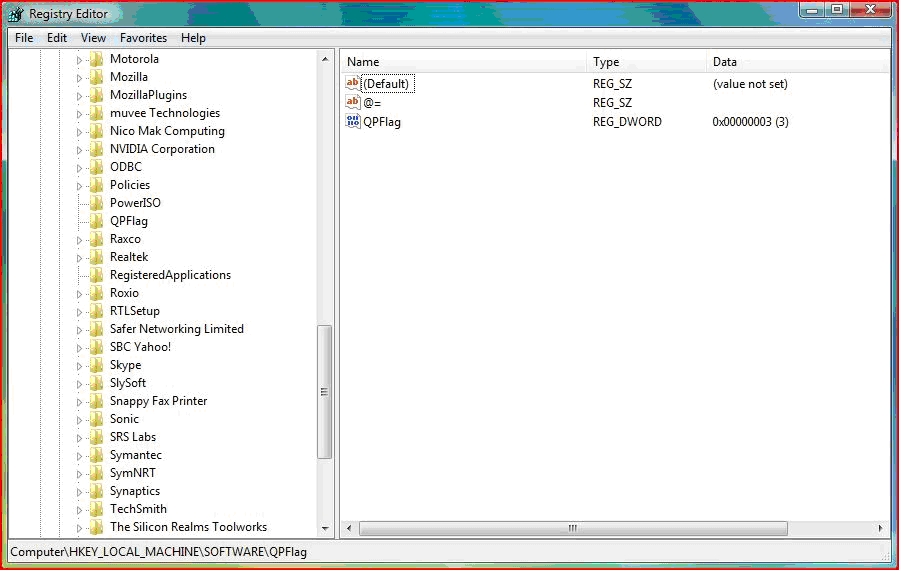
Task: Click the SBC Yahoo! folder icon
Action: (x=97, y=347)
